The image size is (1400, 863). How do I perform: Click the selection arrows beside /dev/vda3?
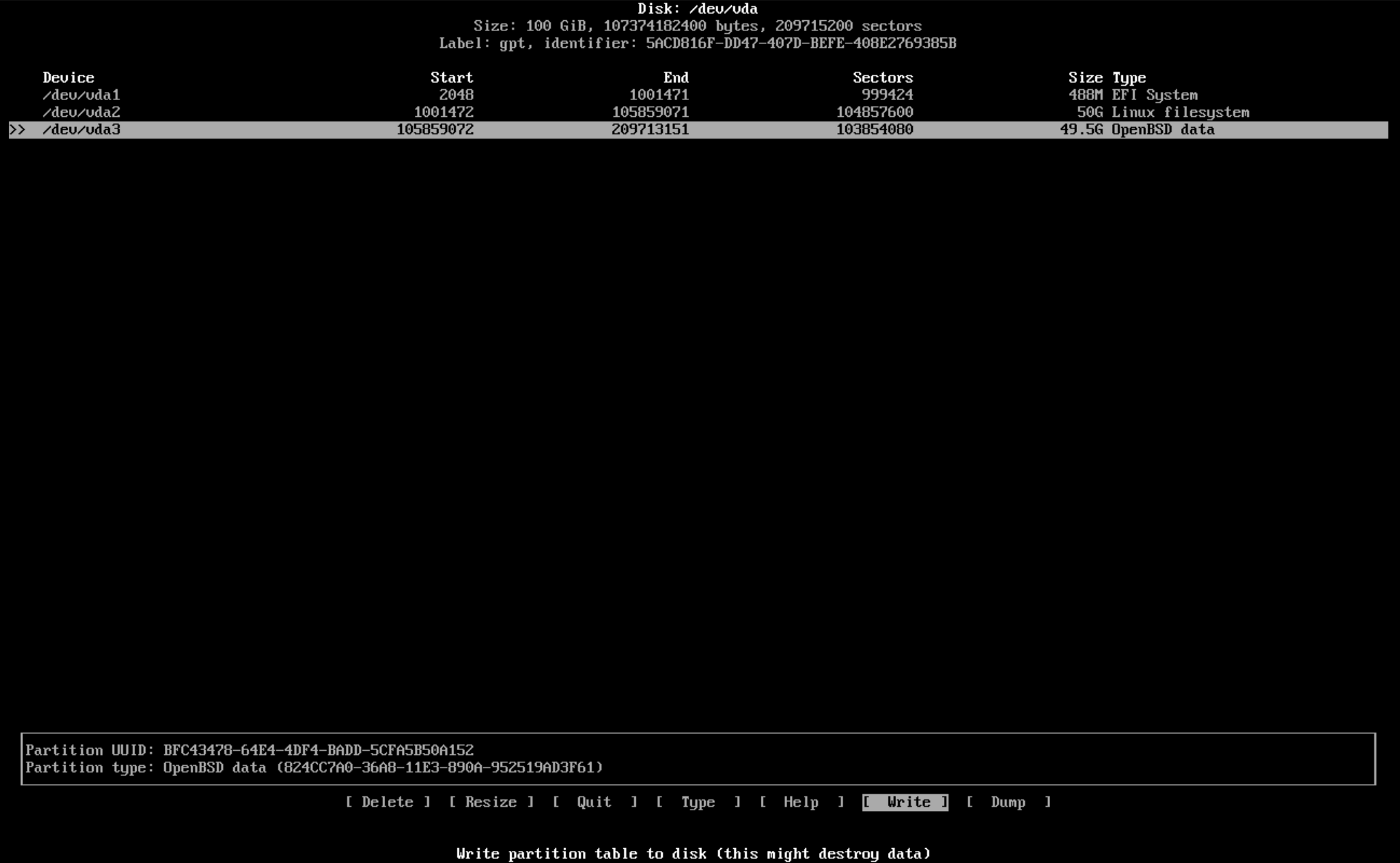[18, 130]
